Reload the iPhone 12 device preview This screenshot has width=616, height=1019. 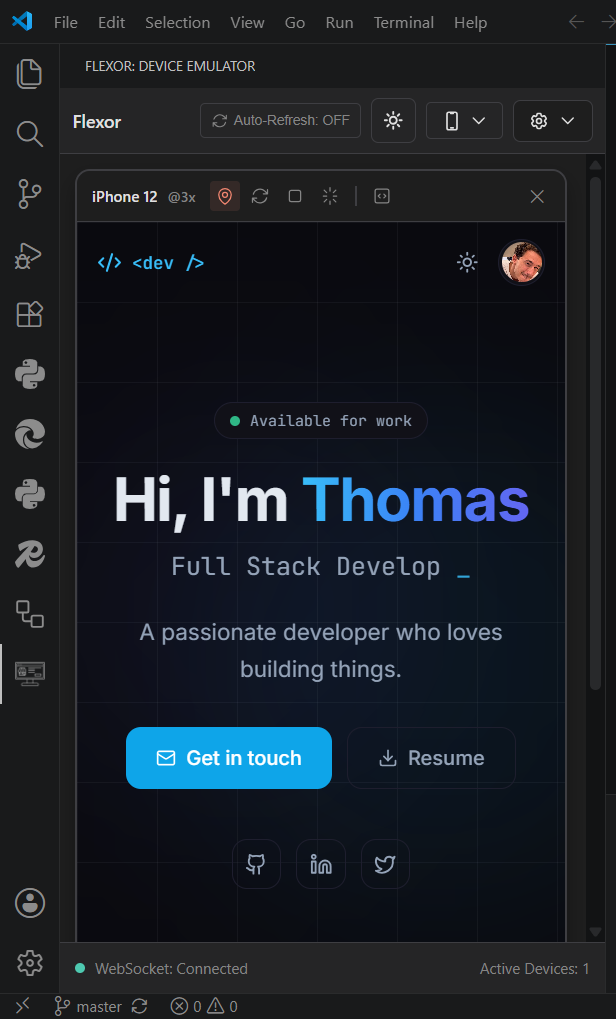(x=260, y=196)
